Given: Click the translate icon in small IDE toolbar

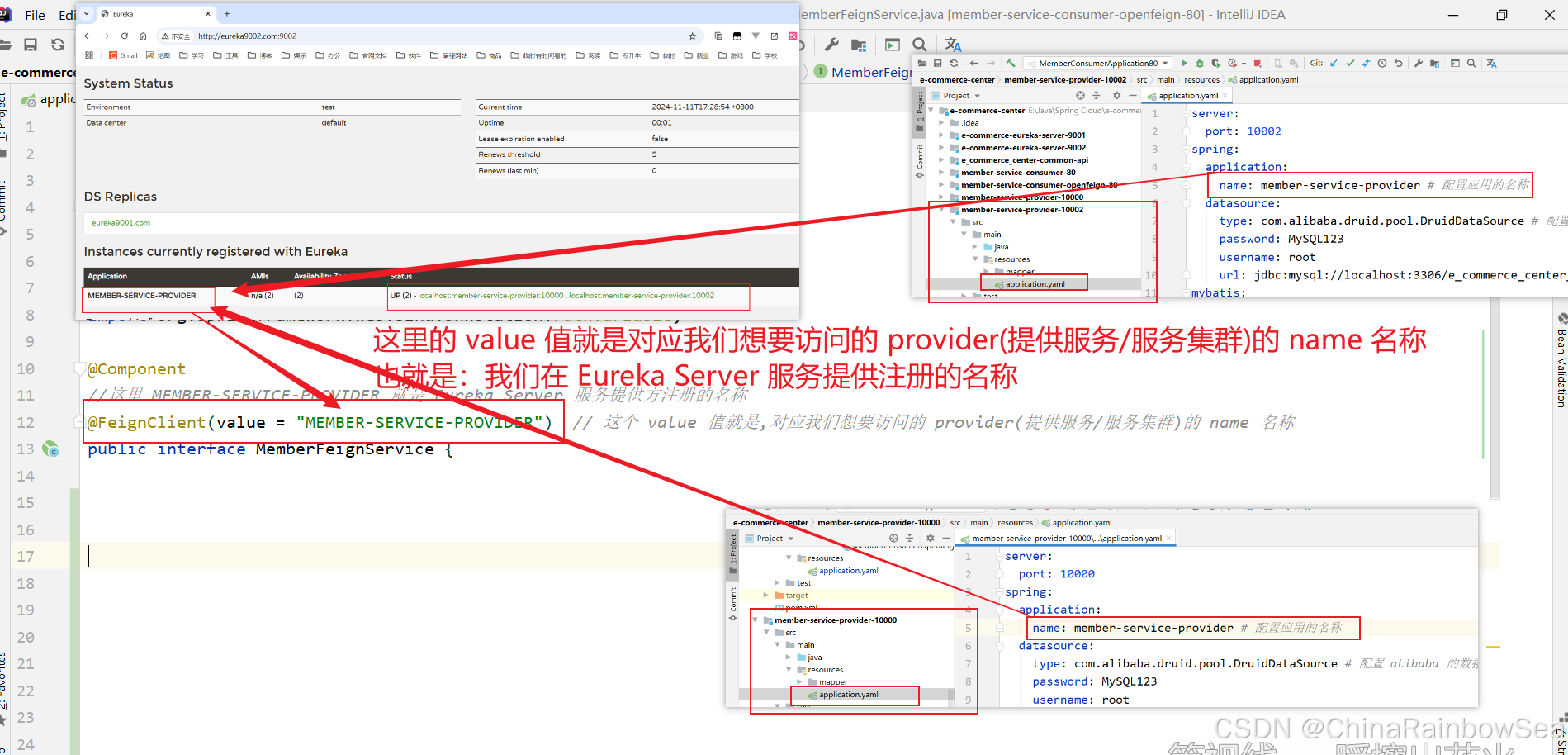Looking at the screenshot, I should (1491, 63).
